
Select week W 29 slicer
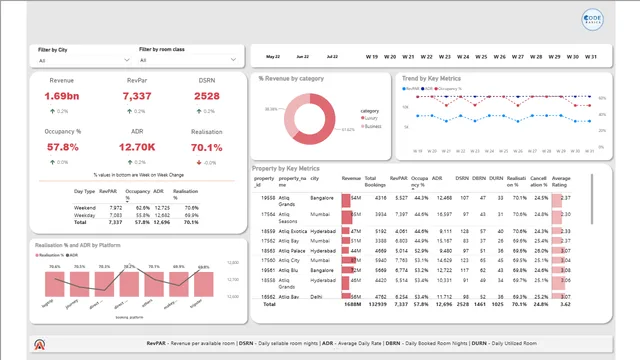pos(554,57)
